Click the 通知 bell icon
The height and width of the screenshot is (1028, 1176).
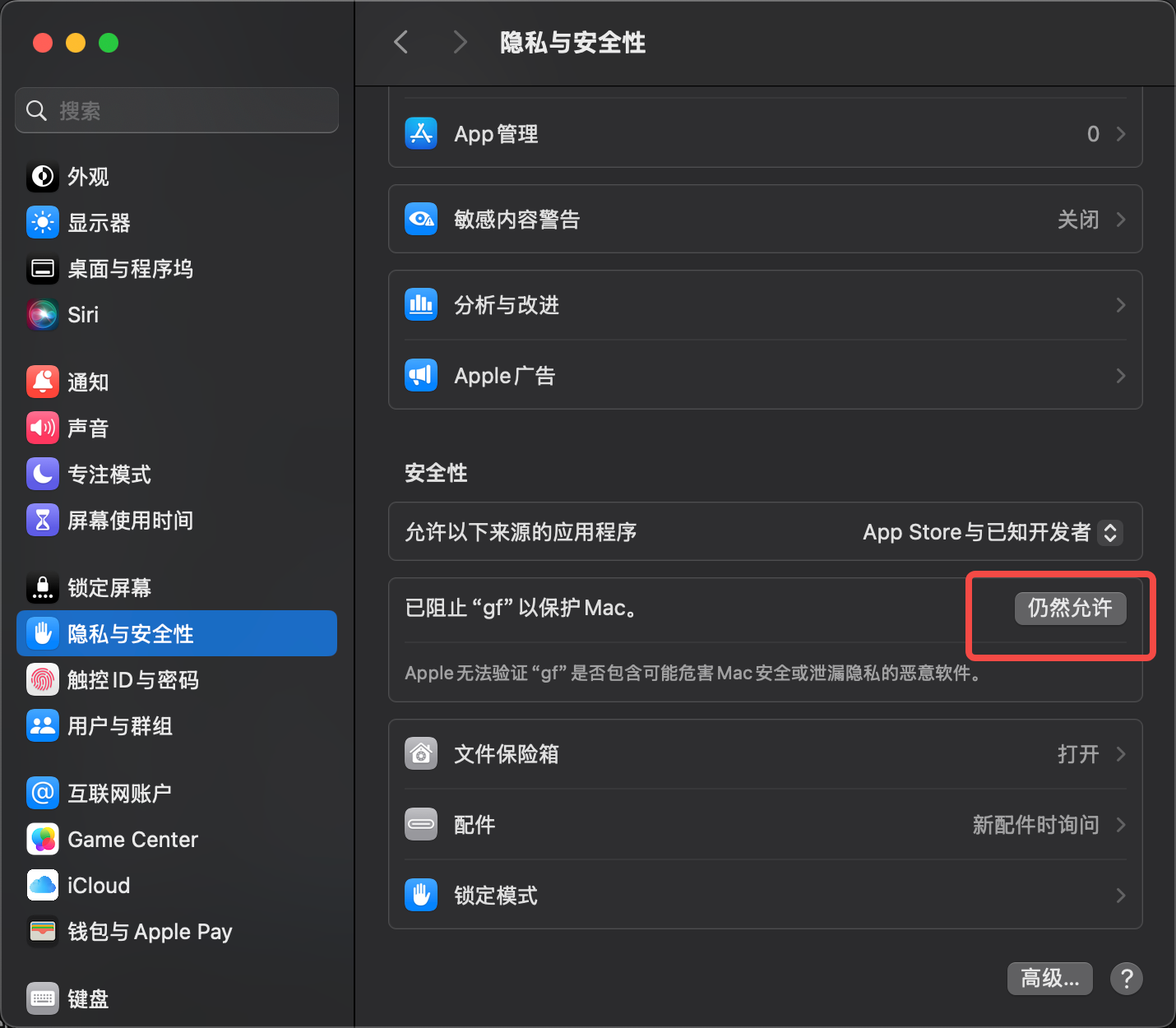(x=43, y=382)
